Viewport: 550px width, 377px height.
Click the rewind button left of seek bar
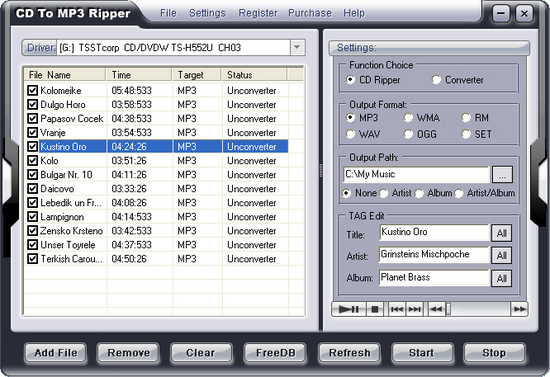tap(436, 309)
